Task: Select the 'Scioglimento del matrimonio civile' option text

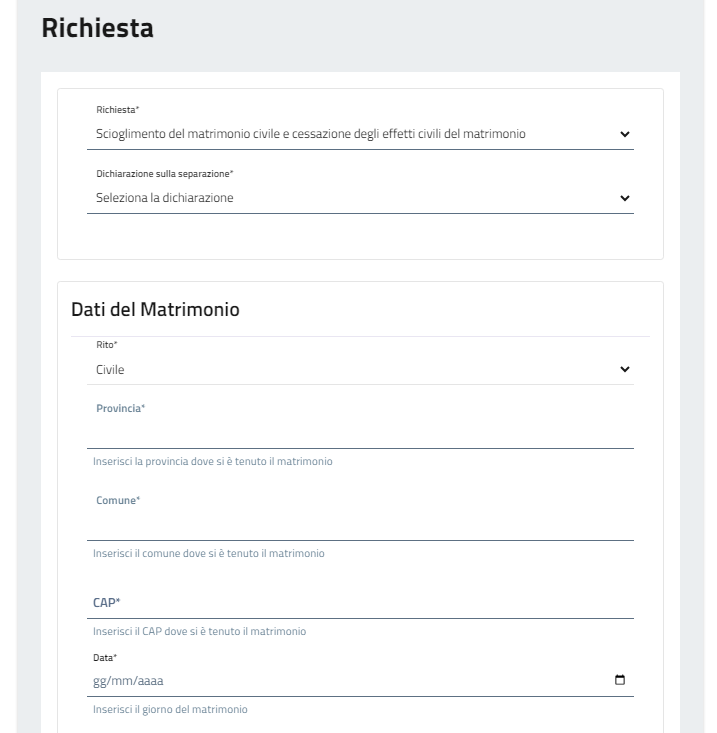Action: pyautogui.click(x=310, y=134)
